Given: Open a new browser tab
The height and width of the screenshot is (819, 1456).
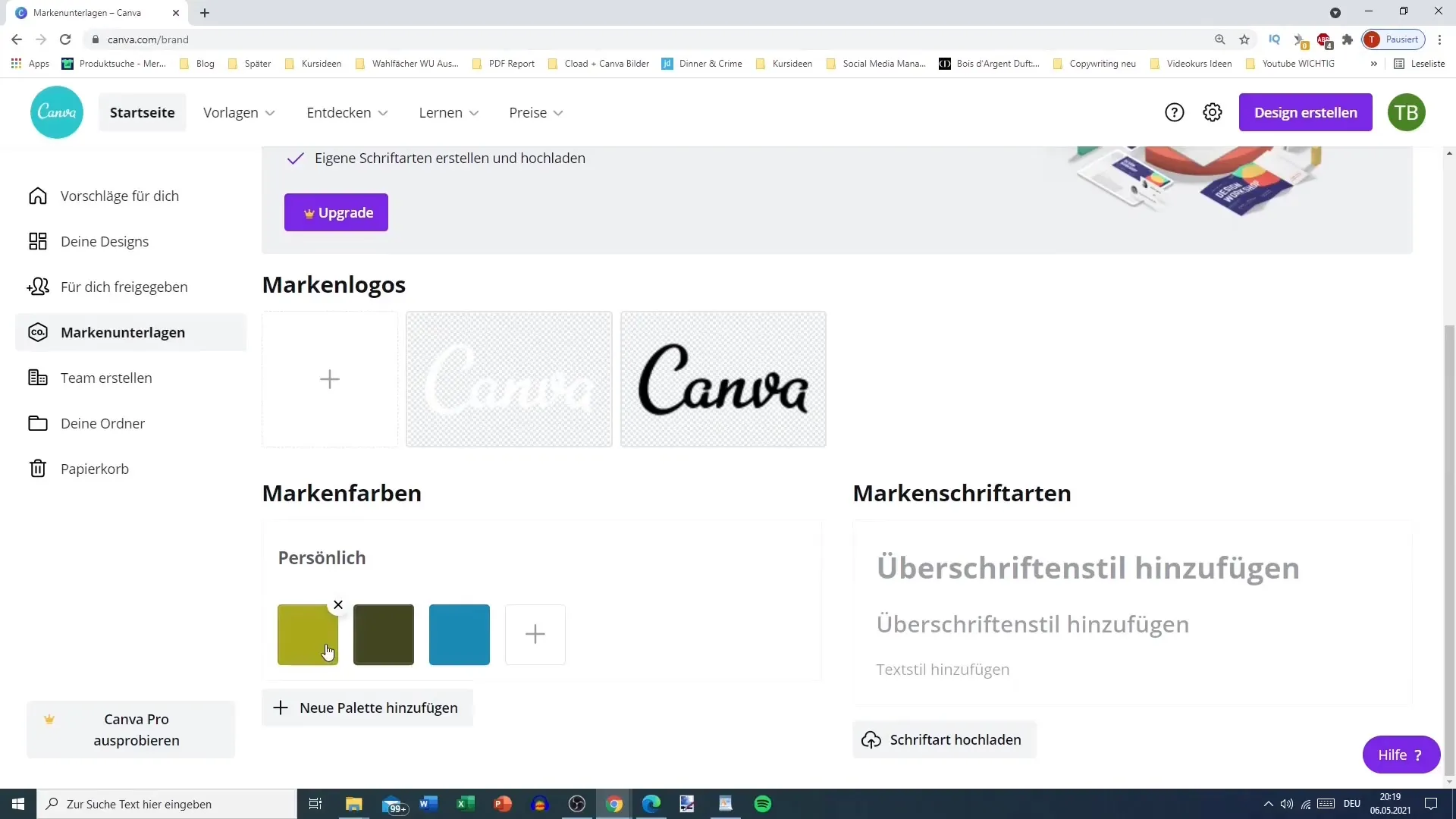Looking at the screenshot, I should pos(205,13).
